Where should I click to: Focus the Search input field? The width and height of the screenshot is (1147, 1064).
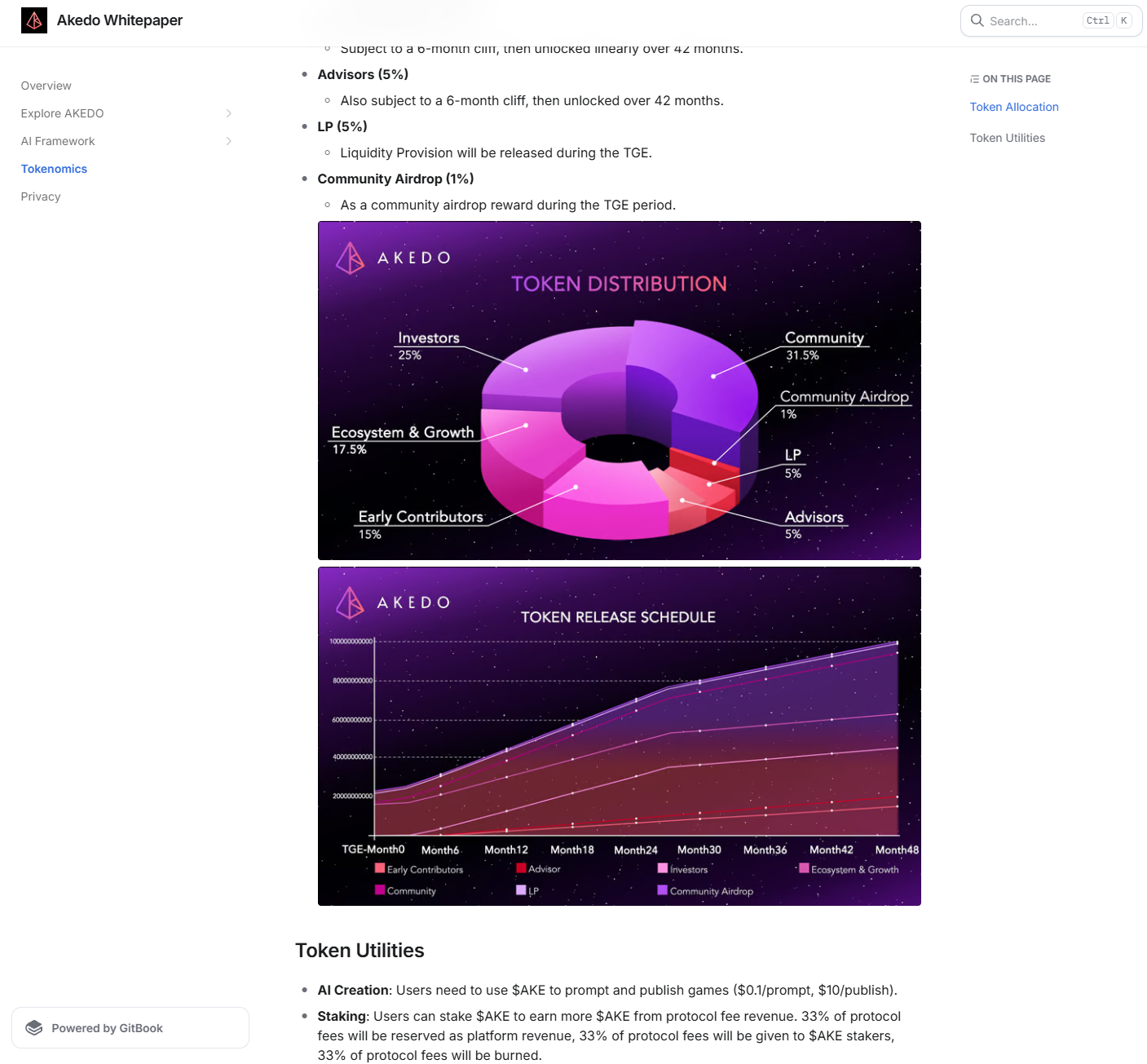coord(1051,20)
